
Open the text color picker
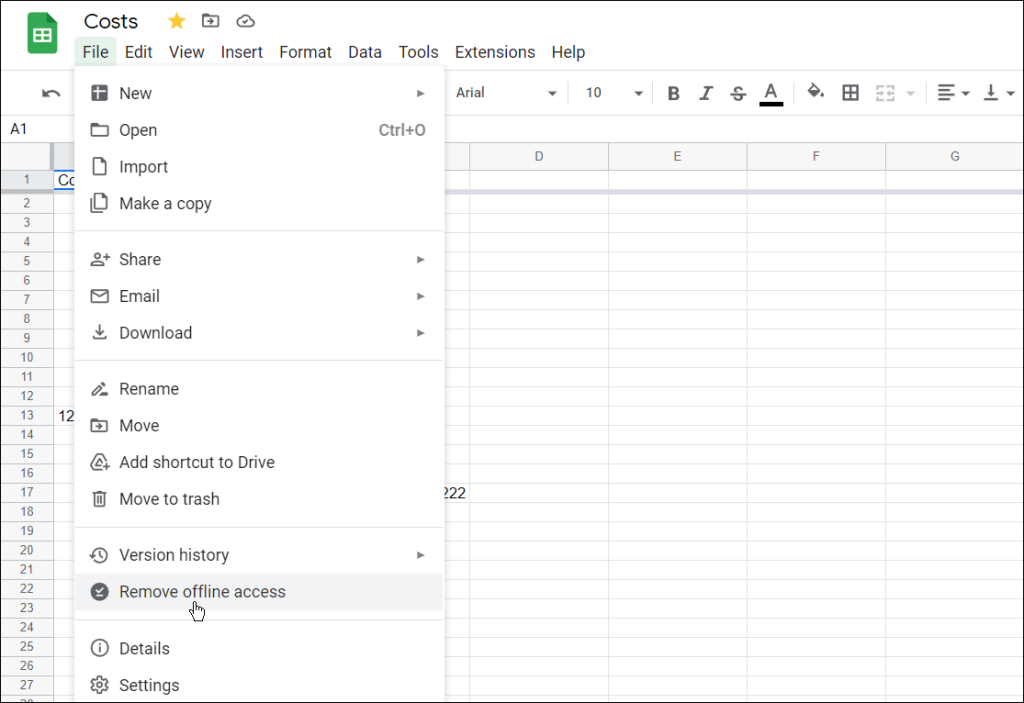click(771, 93)
